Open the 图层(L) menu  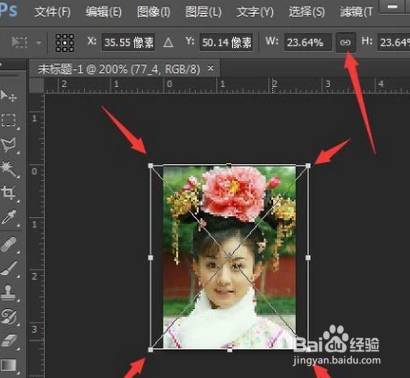203,12
